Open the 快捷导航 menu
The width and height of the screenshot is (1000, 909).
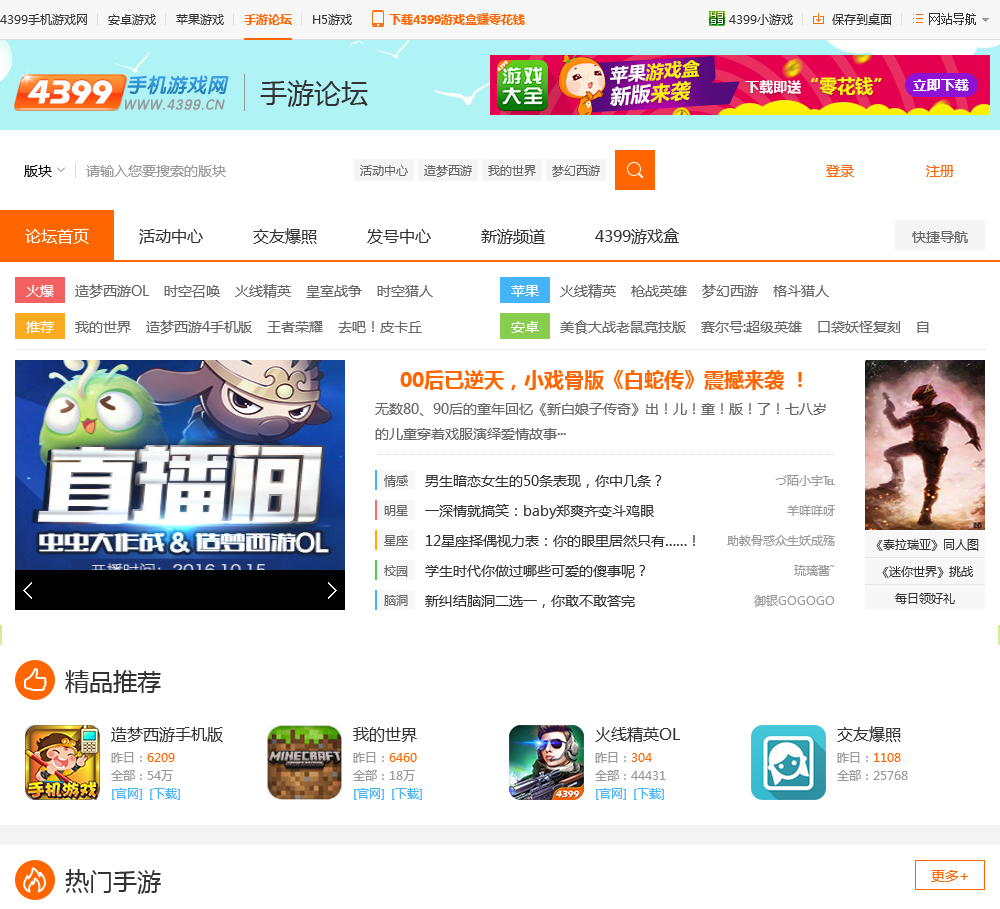pos(939,237)
